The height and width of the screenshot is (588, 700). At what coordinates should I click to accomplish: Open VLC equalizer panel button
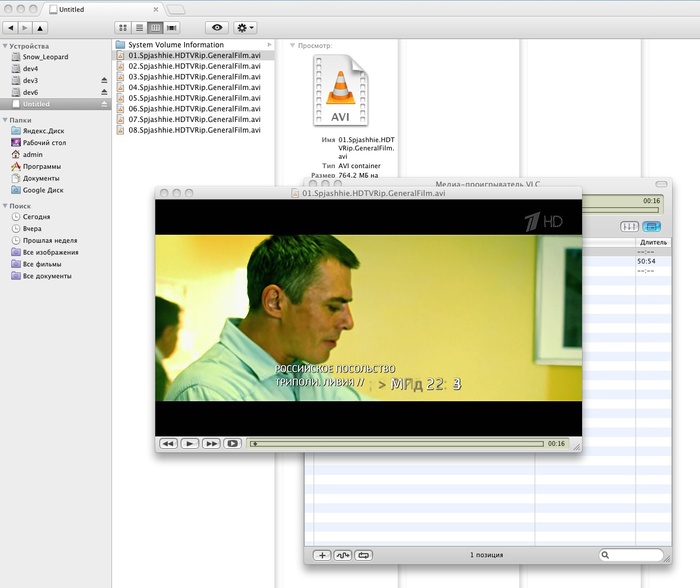[x=630, y=226]
